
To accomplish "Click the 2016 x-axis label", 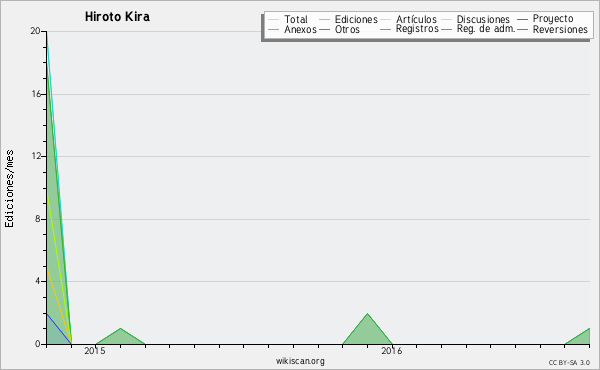I will pyautogui.click(x=392, y=350).
